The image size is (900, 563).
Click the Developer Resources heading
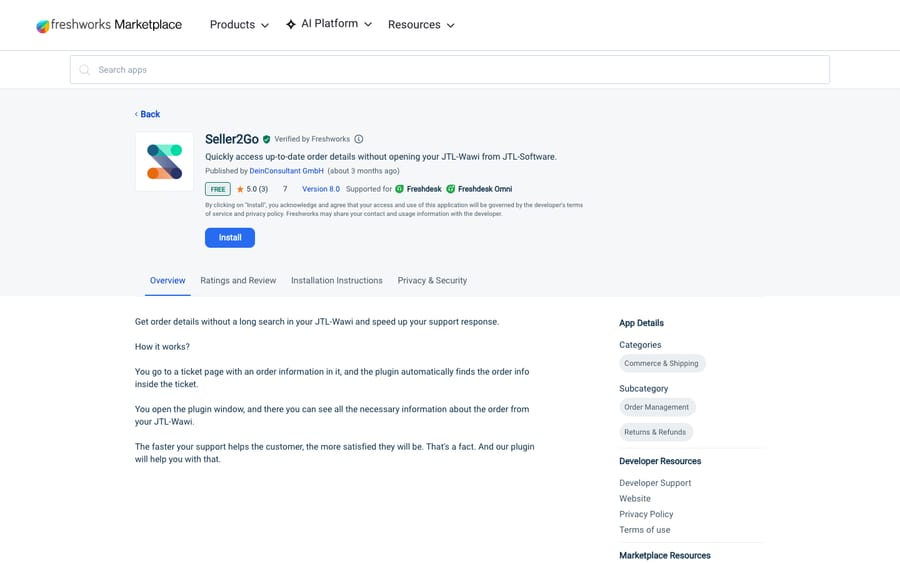[x=660, y=461]
